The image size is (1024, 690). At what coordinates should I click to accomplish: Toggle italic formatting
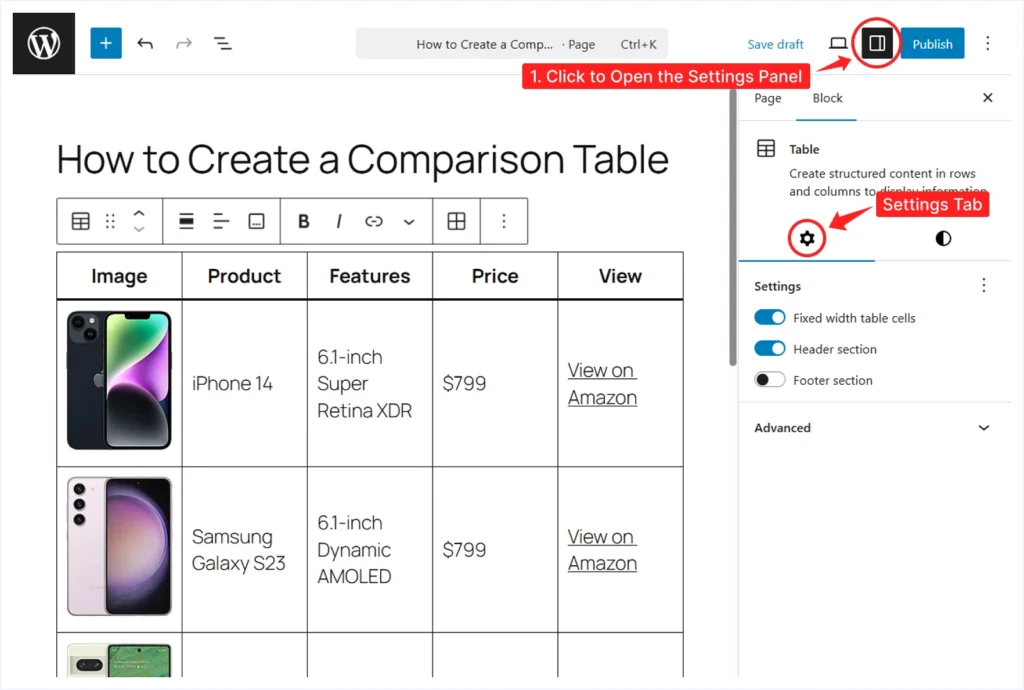coord(338,221)
